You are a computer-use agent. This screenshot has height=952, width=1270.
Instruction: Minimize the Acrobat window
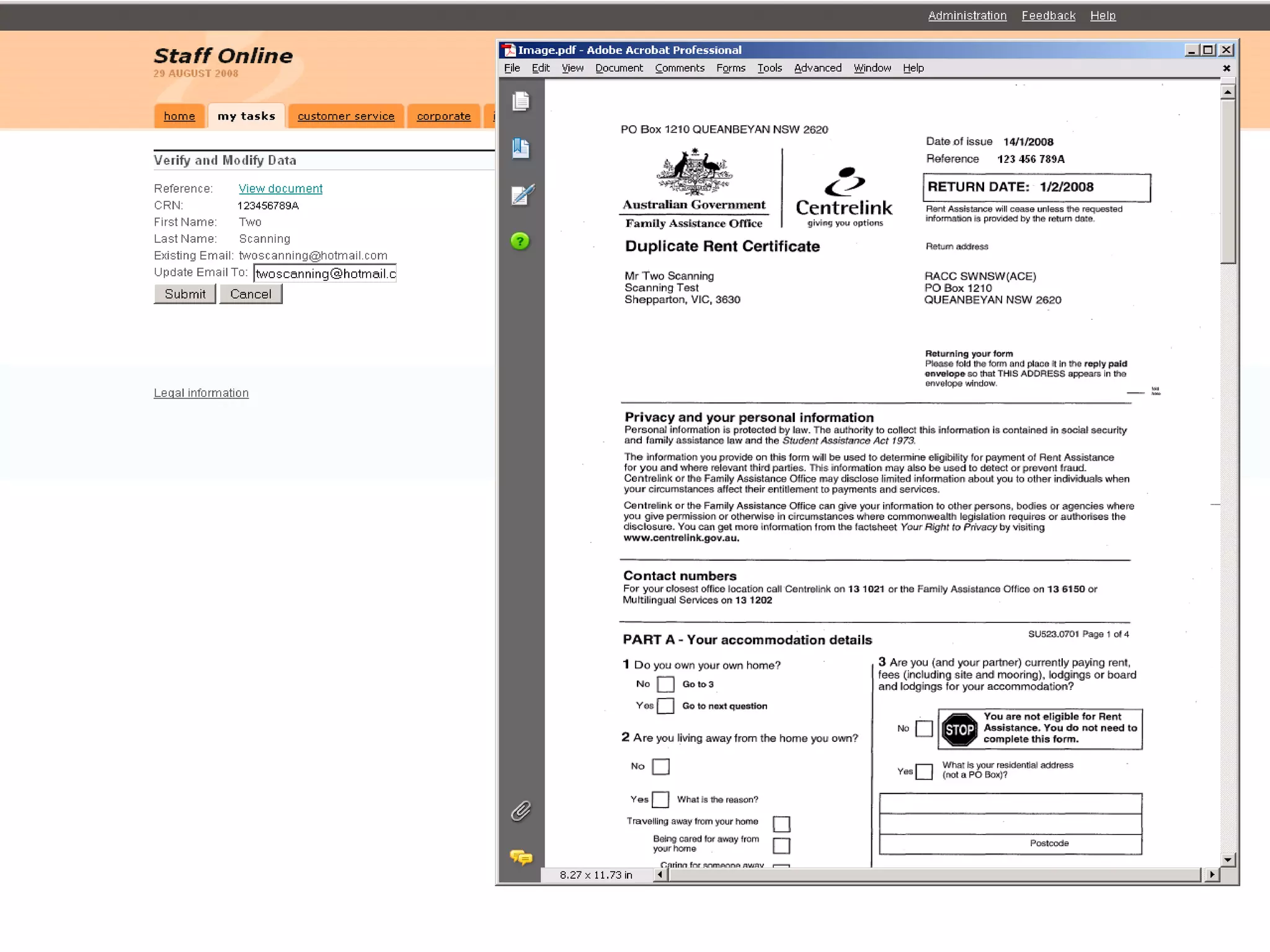(1192, 50)
